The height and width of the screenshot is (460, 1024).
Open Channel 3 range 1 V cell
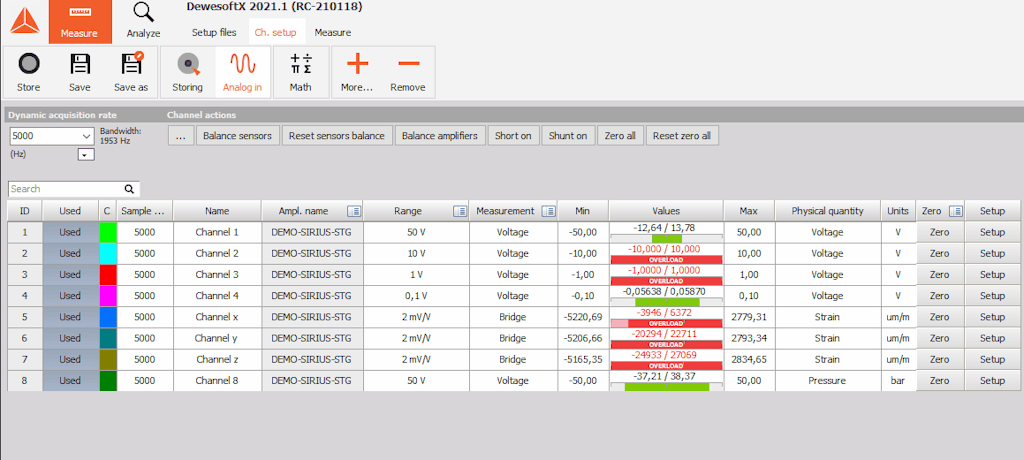tap(416, 274)
